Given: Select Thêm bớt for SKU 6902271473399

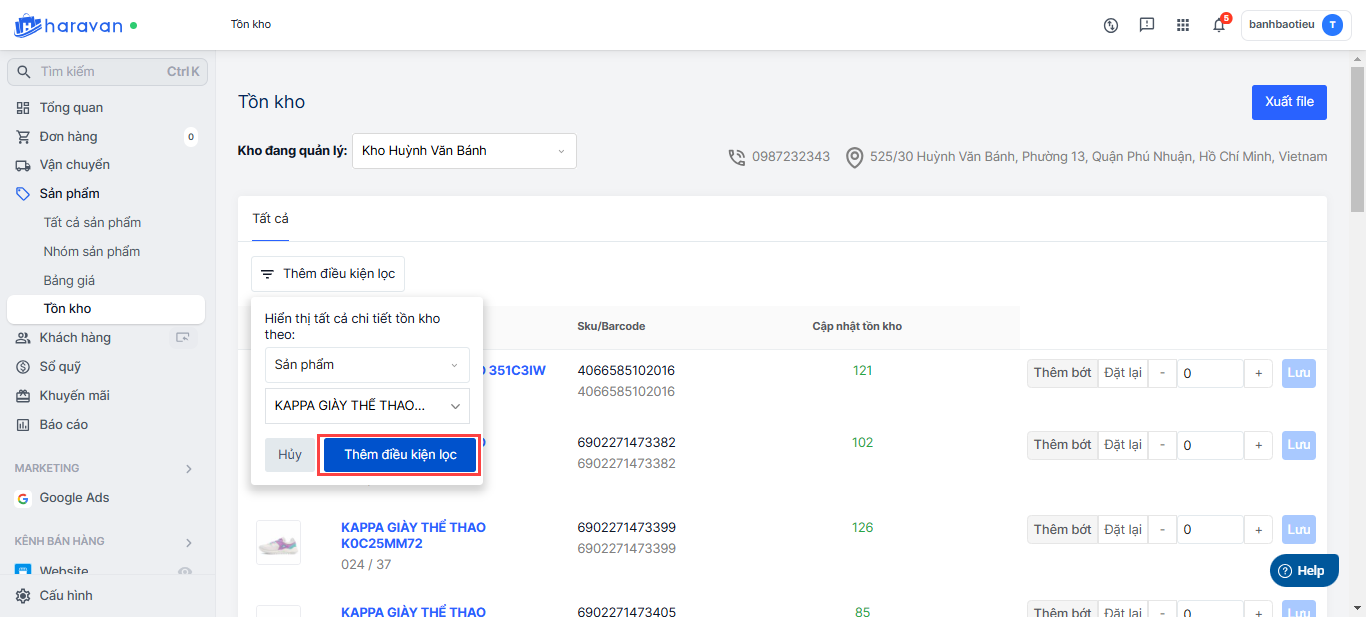Looking at the screenshot, I should point(1062,529).
